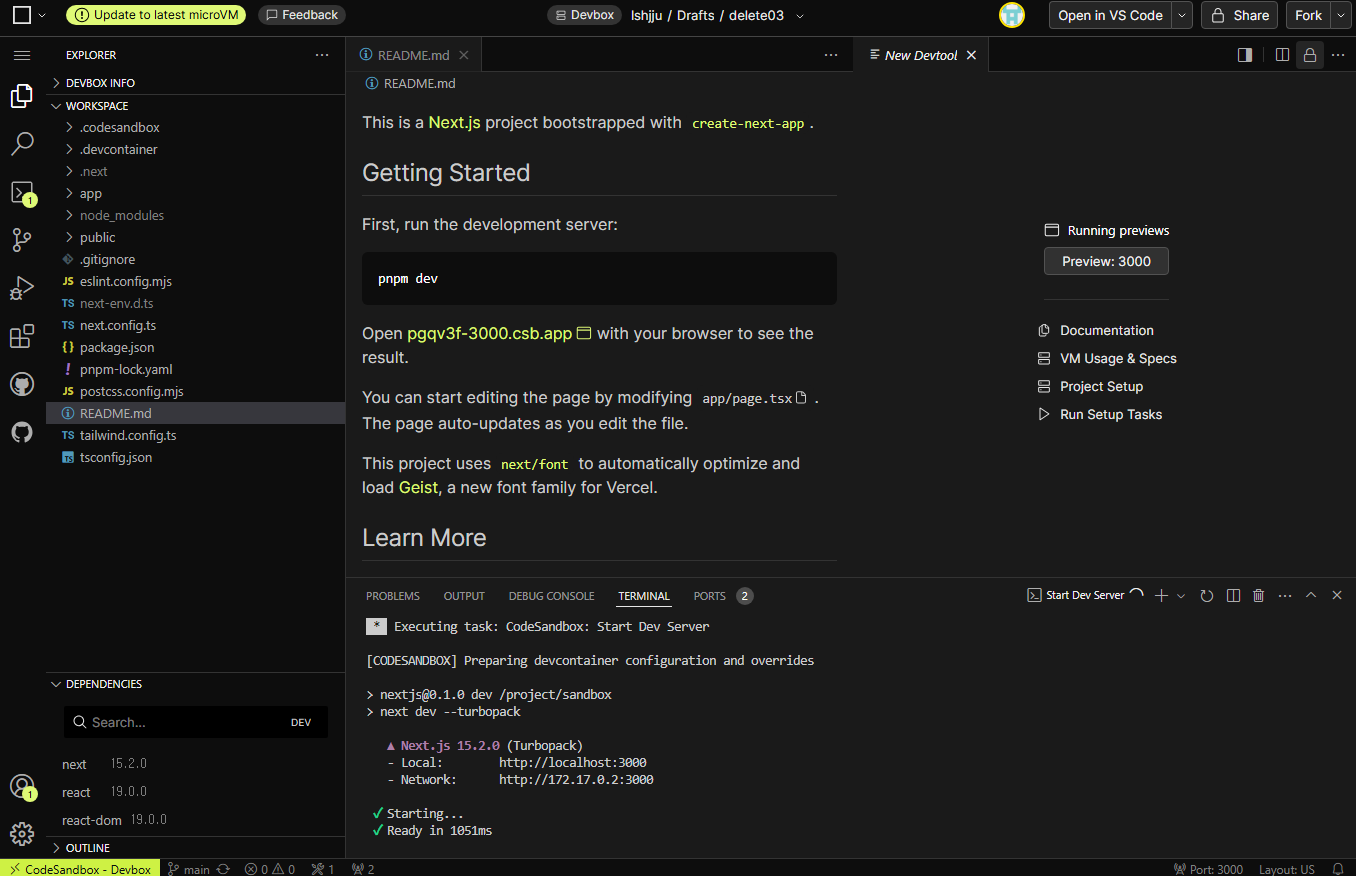The height and width of the screenshot is (876, 1356).
Task: Close the bottom panel
Action: pyautogui.click(x=1337, y=595)
